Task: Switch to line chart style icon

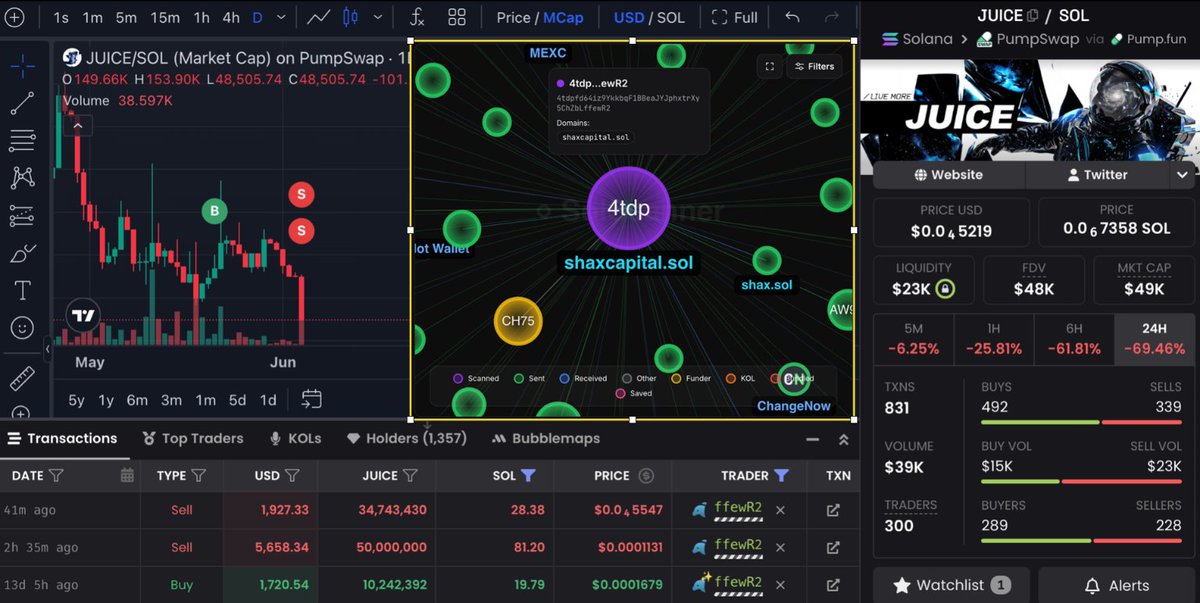Action: tap(319, 17)
